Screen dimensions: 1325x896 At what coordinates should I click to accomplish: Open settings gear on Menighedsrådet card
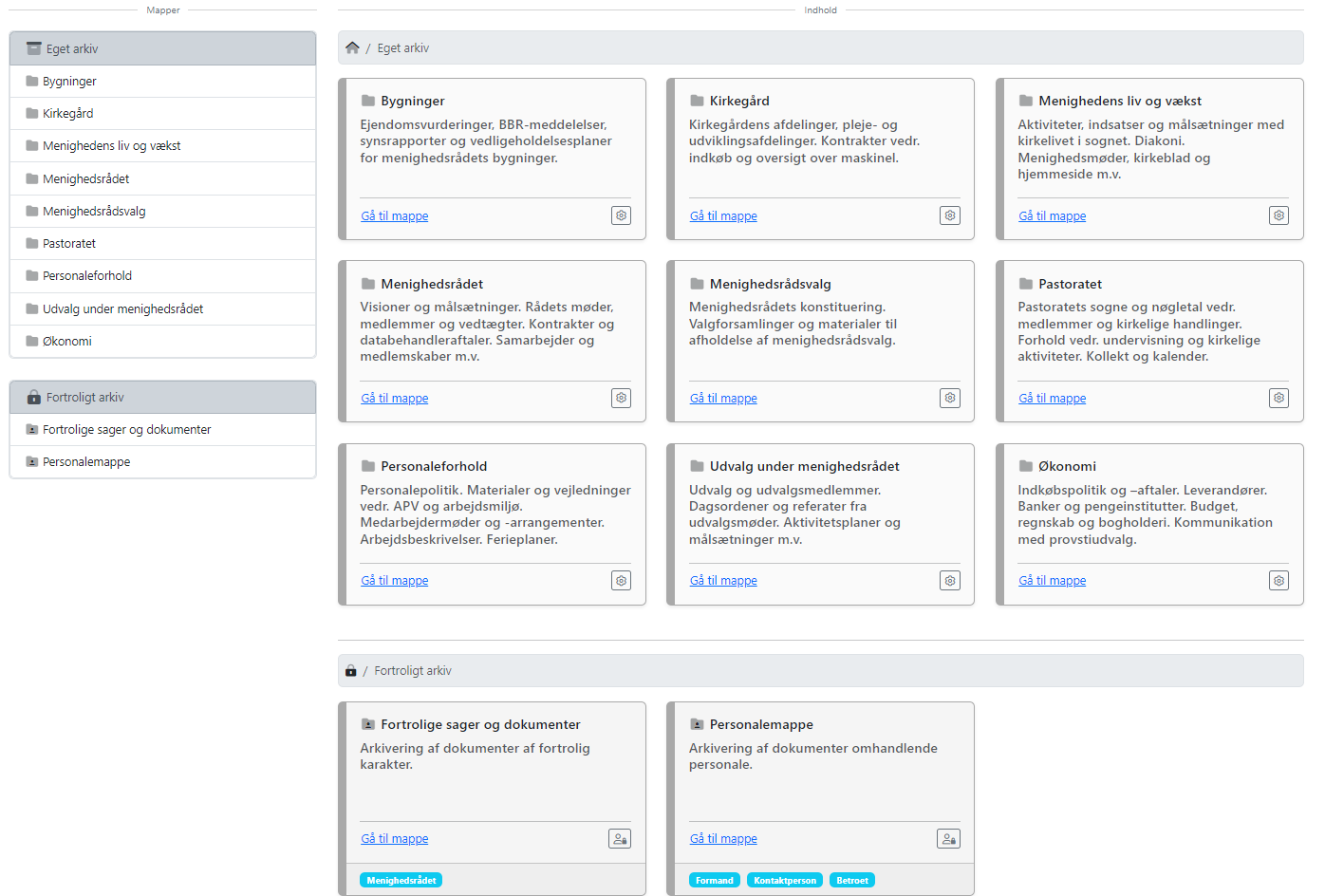[621, 398]
